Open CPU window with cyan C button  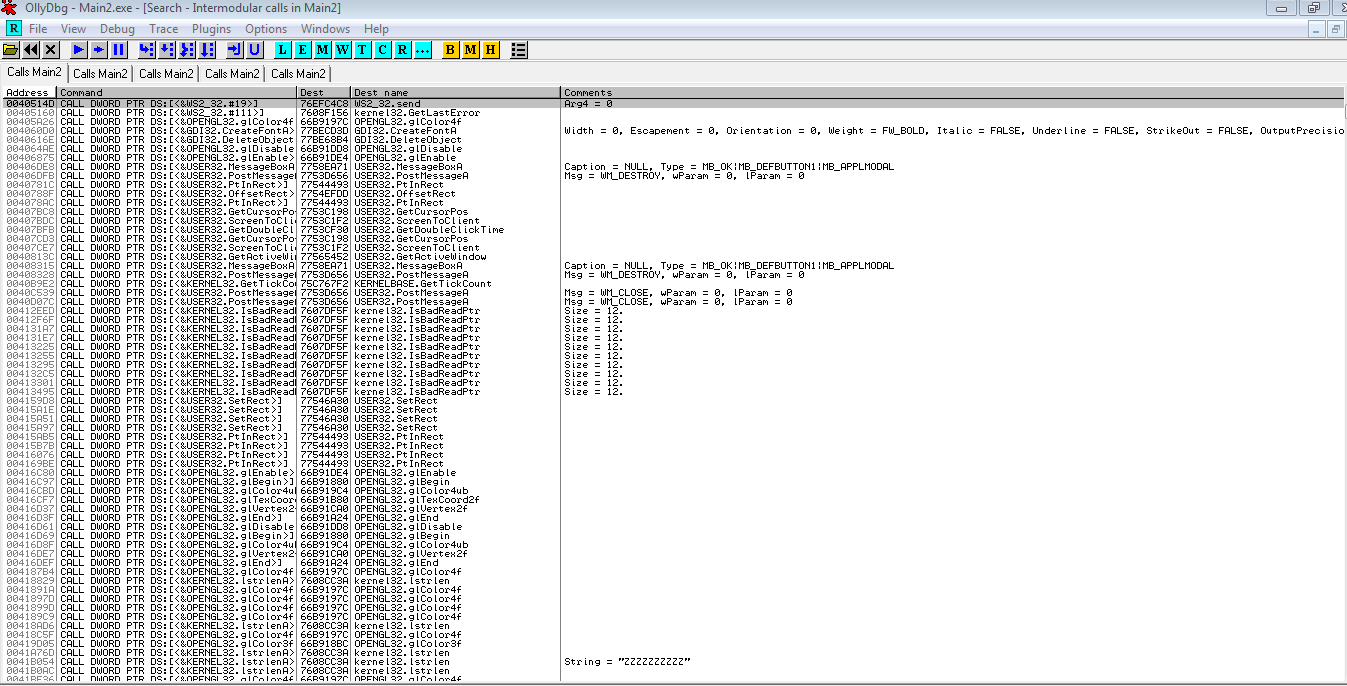(x=383, y=49)
